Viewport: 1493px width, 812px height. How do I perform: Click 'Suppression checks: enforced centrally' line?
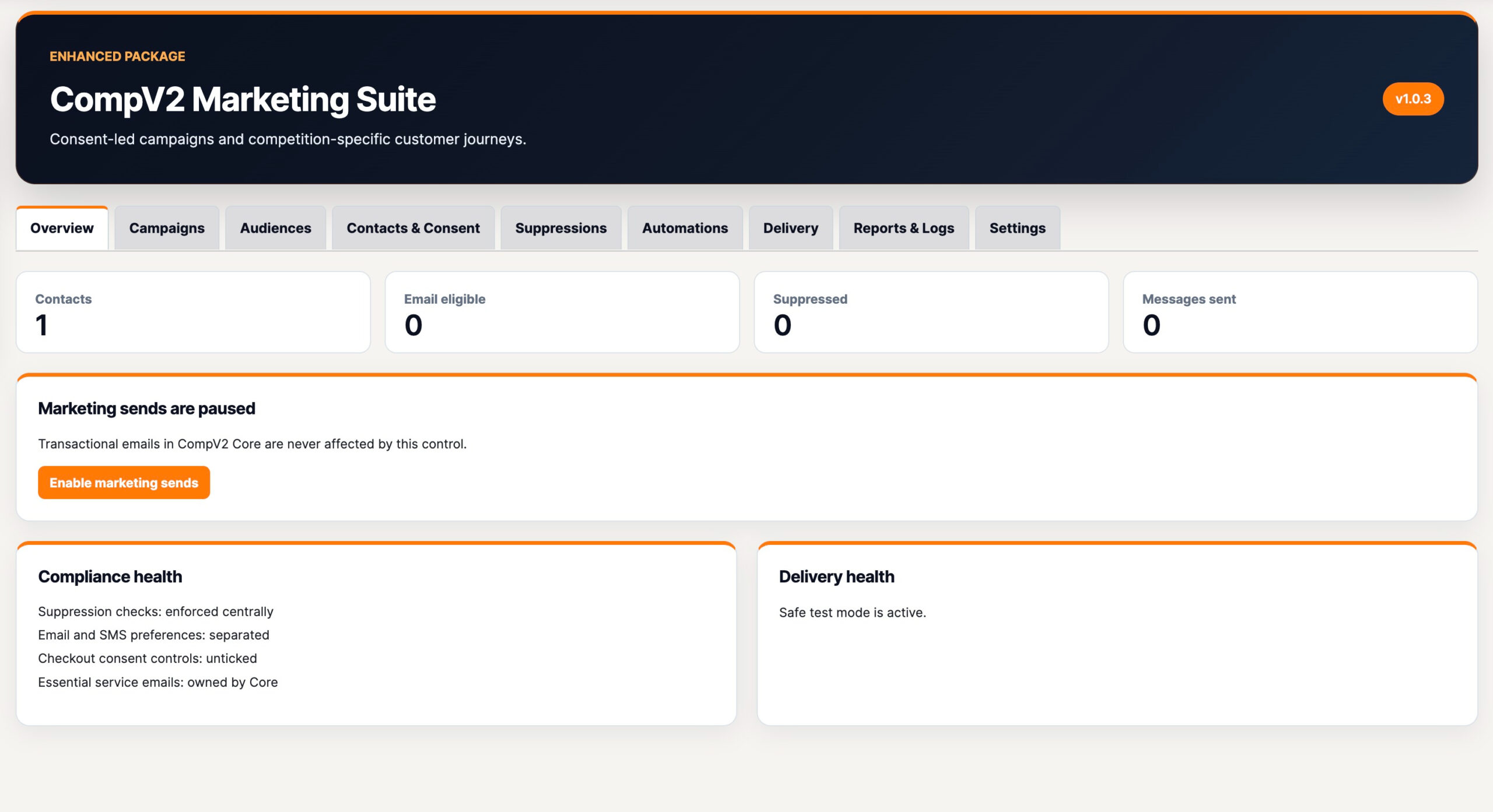point(156,611)
